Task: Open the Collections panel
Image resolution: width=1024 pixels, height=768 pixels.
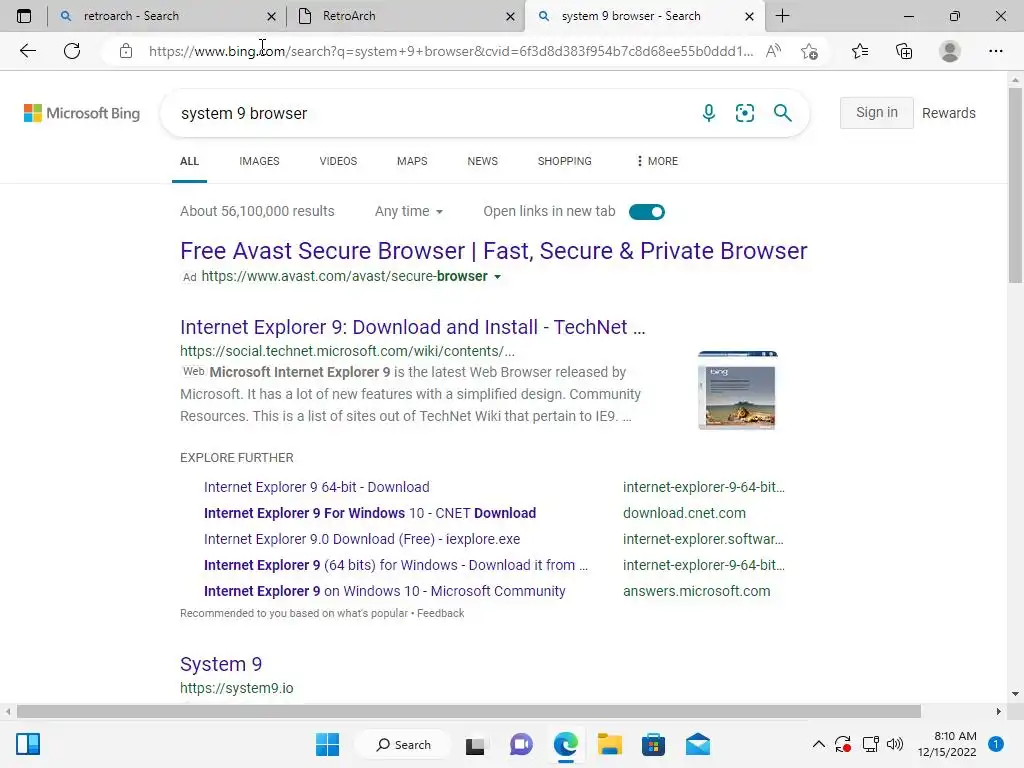Action: (904, 51)
